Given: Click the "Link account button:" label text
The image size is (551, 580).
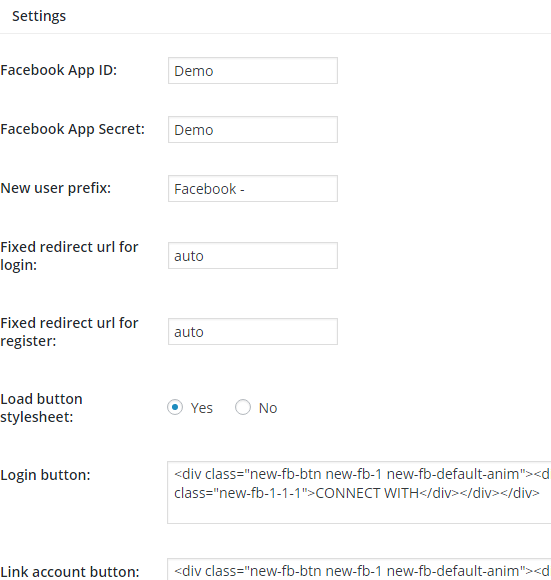Looking at the screenshot, I should pos(70,572).
